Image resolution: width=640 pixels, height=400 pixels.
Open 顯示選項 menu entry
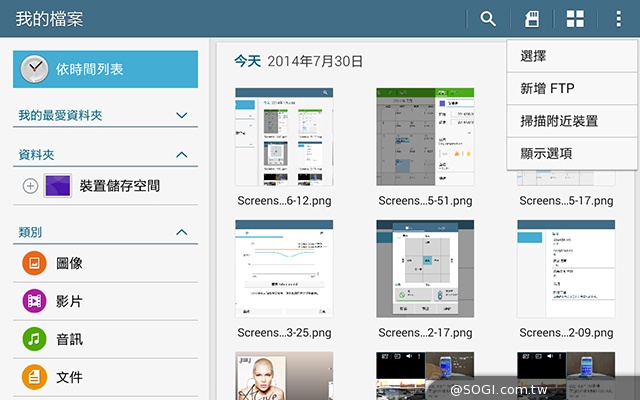tap(572, 154)
